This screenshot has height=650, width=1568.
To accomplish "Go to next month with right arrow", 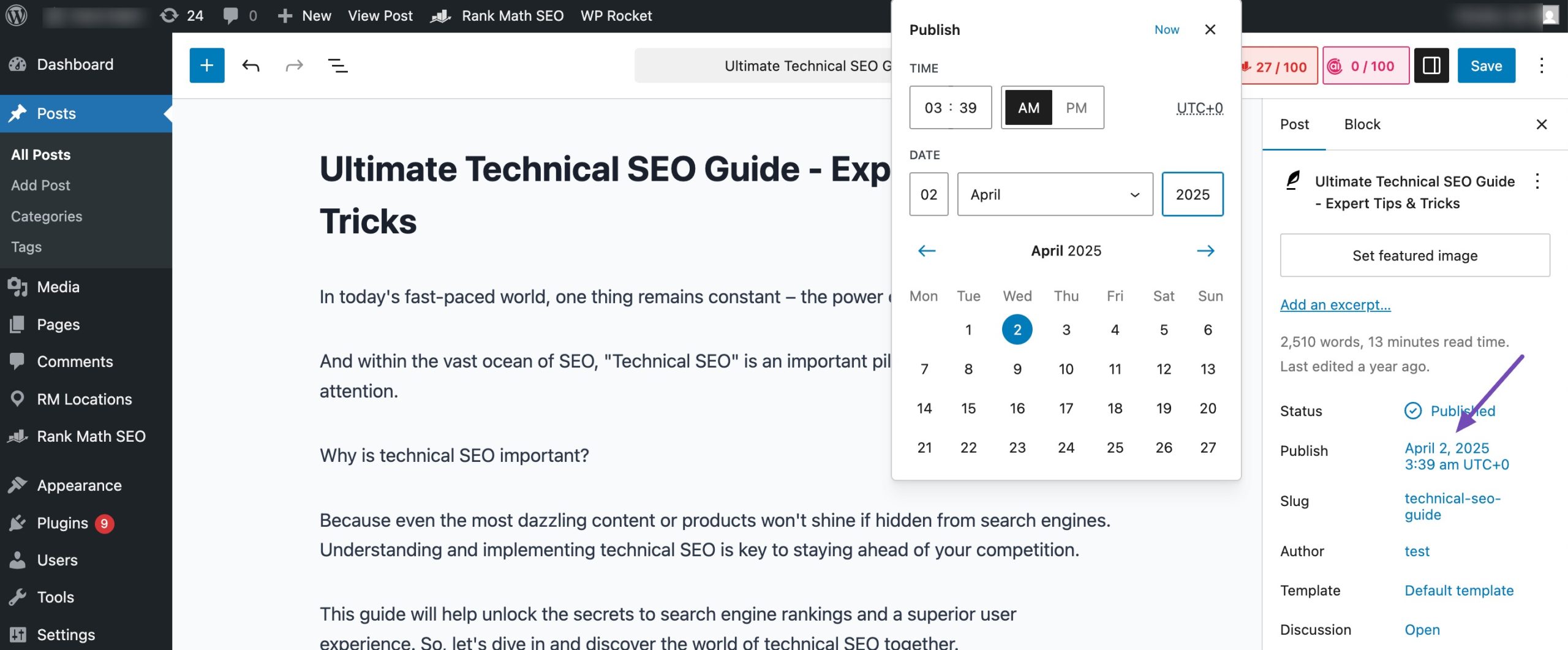I will 1205,251.
